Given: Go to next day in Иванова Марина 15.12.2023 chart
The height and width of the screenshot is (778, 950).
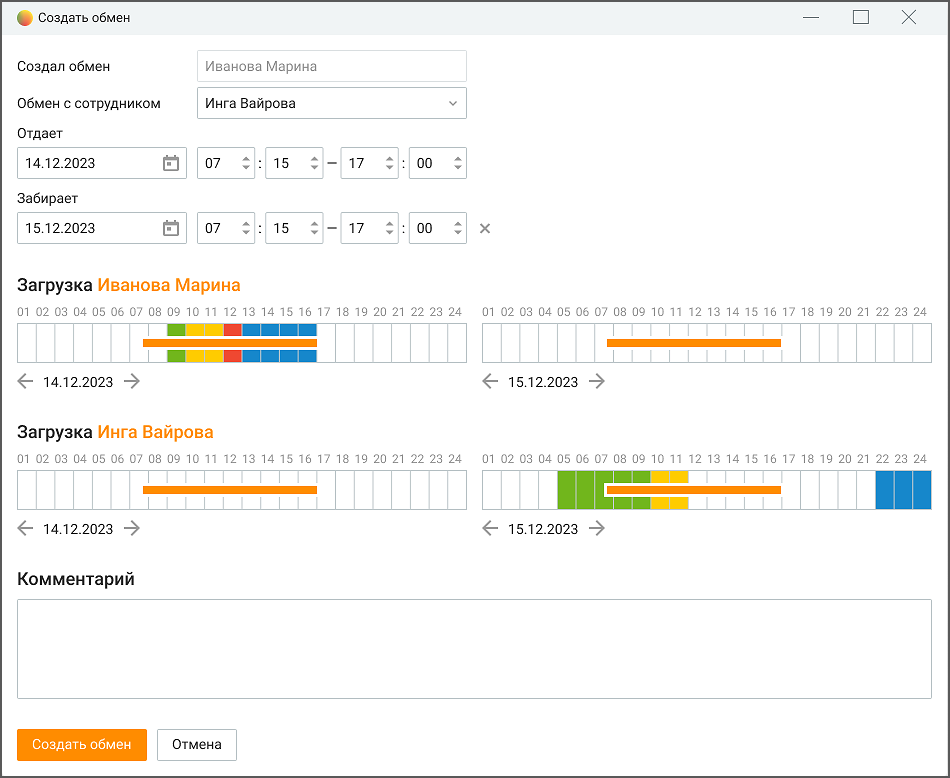Looking at the screenshot, I should coord(597,382).
